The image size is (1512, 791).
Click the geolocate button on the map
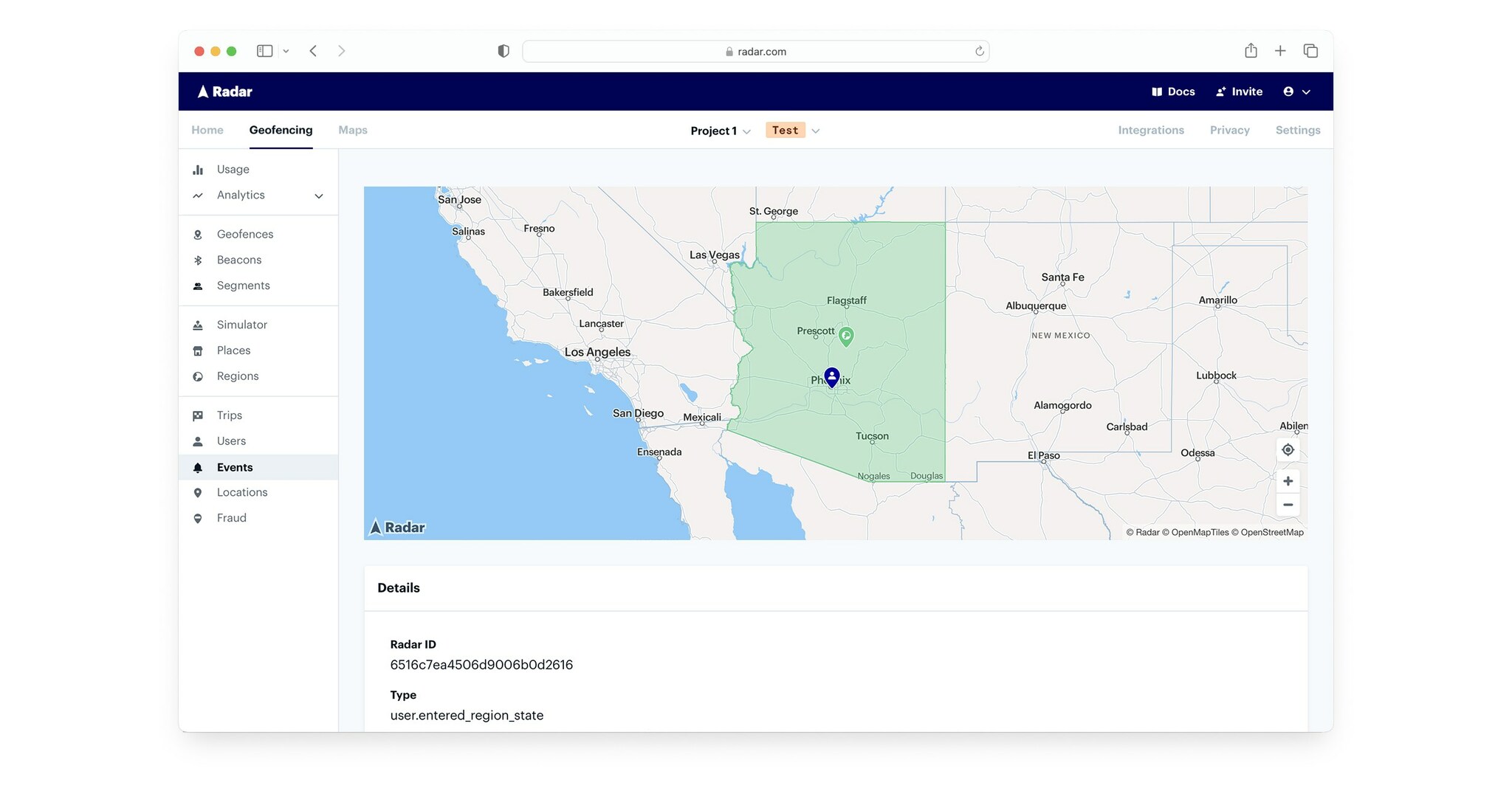tap(1288, 449)
